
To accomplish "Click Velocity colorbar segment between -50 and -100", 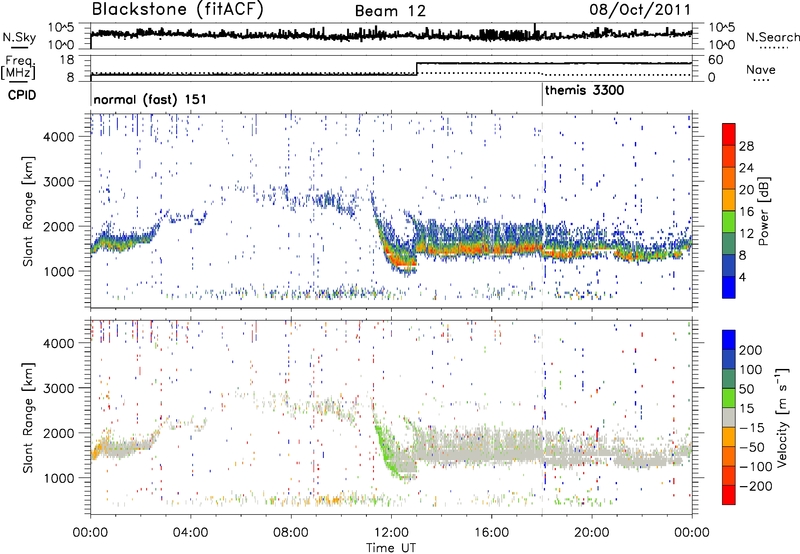I will 729,456.
